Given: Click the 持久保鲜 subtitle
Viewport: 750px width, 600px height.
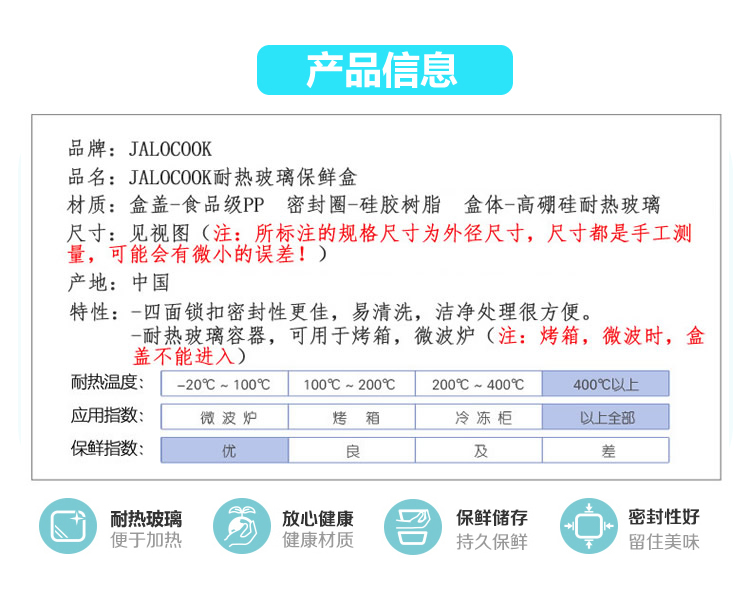Looking at the screenshot, I should click(492, 542).
